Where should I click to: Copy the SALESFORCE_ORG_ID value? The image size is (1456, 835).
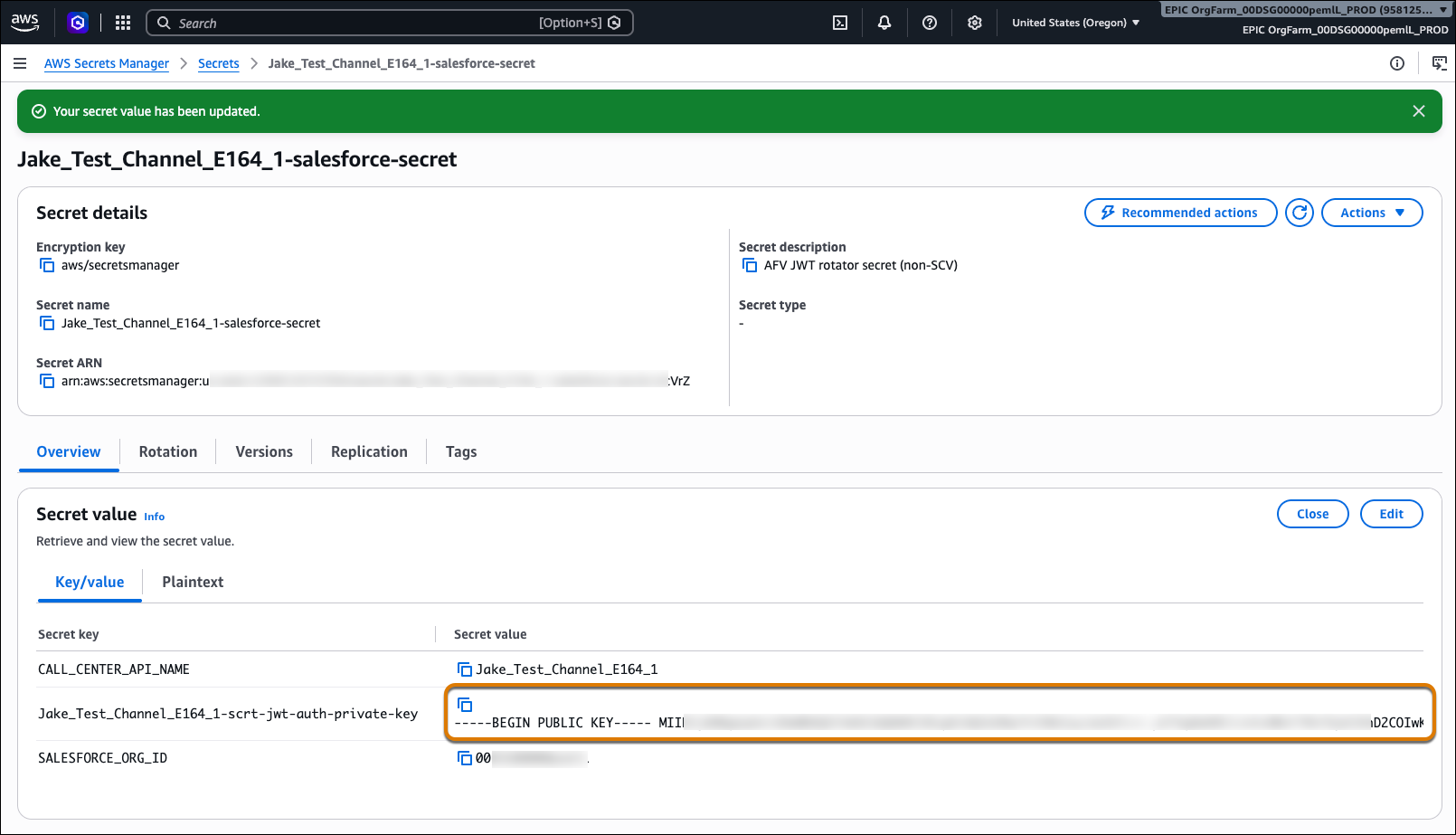click(465, 758)
